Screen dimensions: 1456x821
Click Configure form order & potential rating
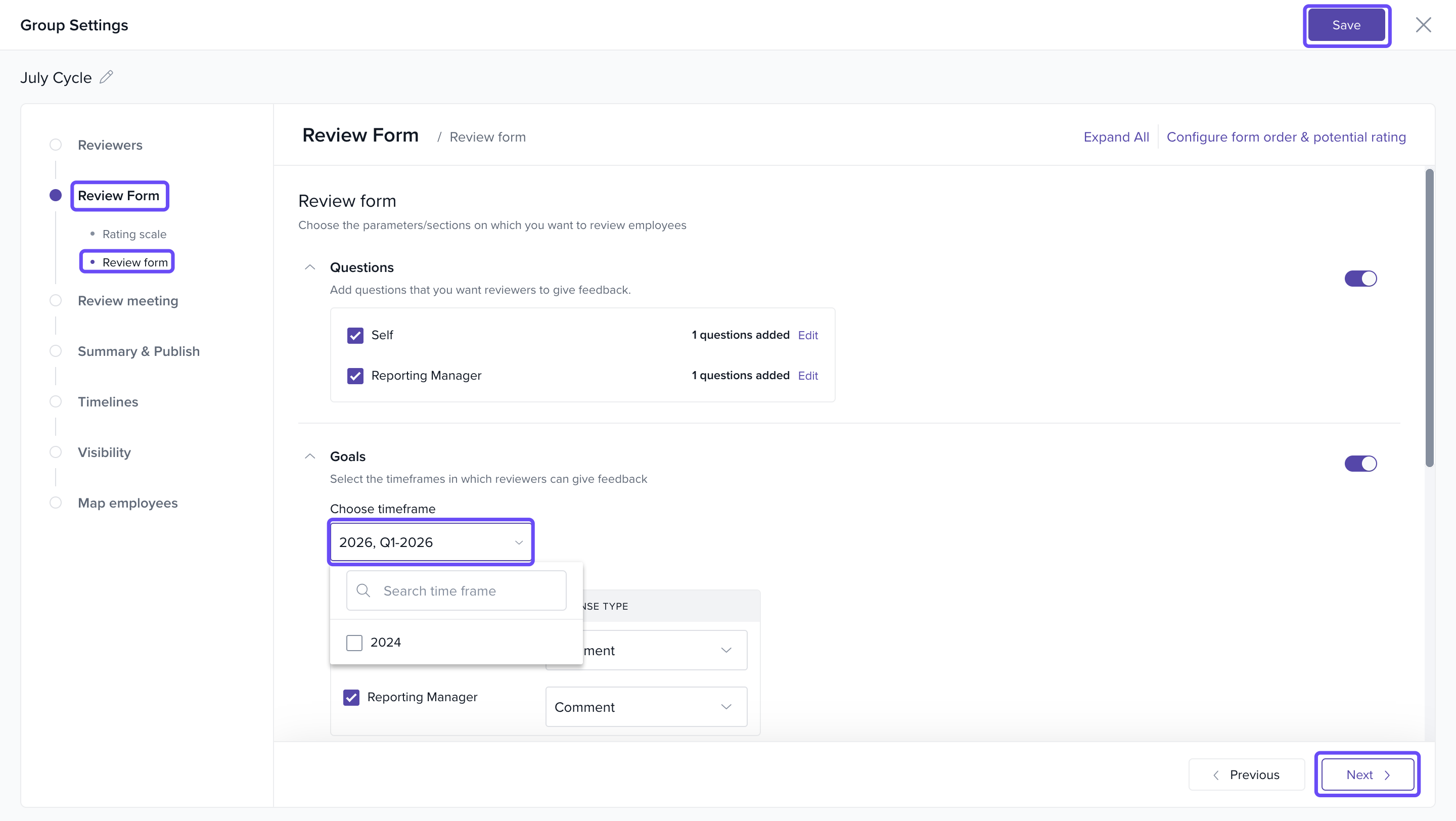coord(1286,136)
